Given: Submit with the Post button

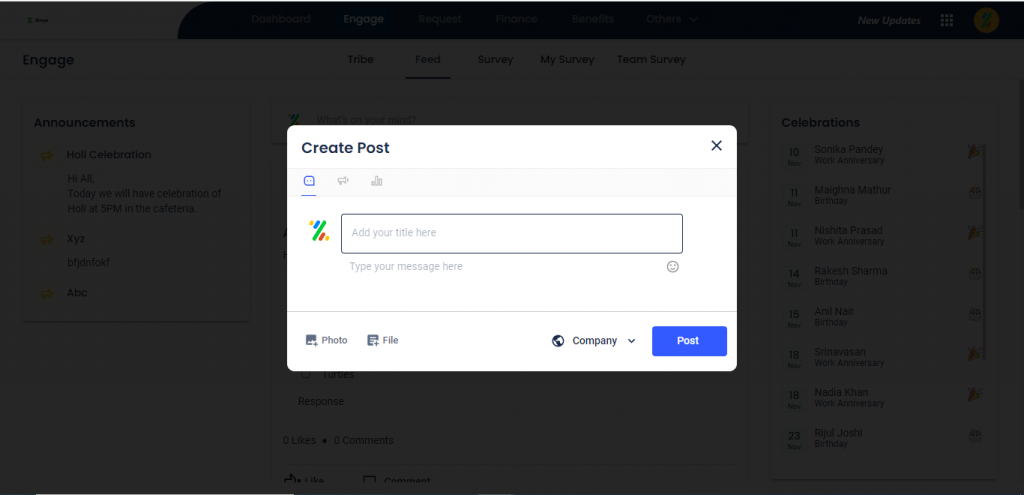Looking at the screenshot, I should tap(689, 341).
